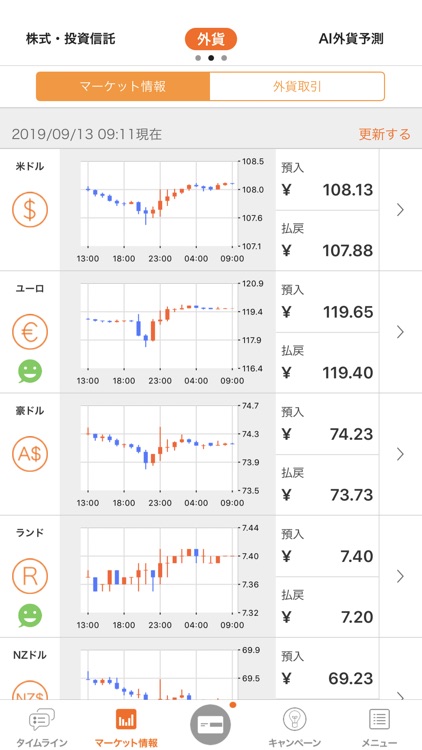
Task: Expand 豪ドル row with chevron arrow
Action: click(x=400, y=454)
